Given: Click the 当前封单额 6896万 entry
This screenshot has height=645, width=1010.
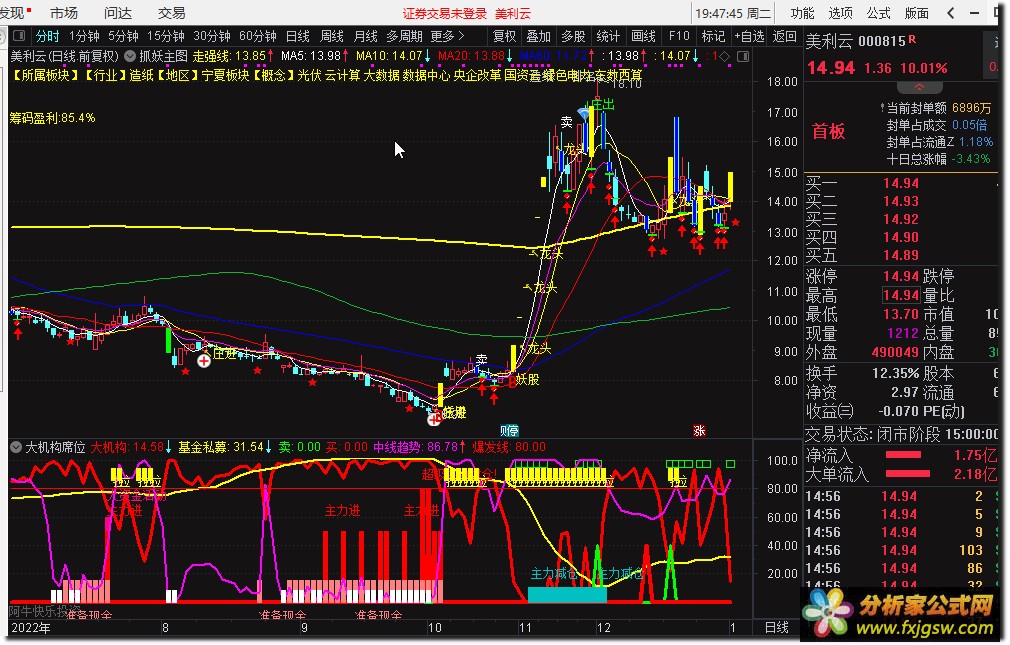Looking at the screenshot, I should point(936,108).
